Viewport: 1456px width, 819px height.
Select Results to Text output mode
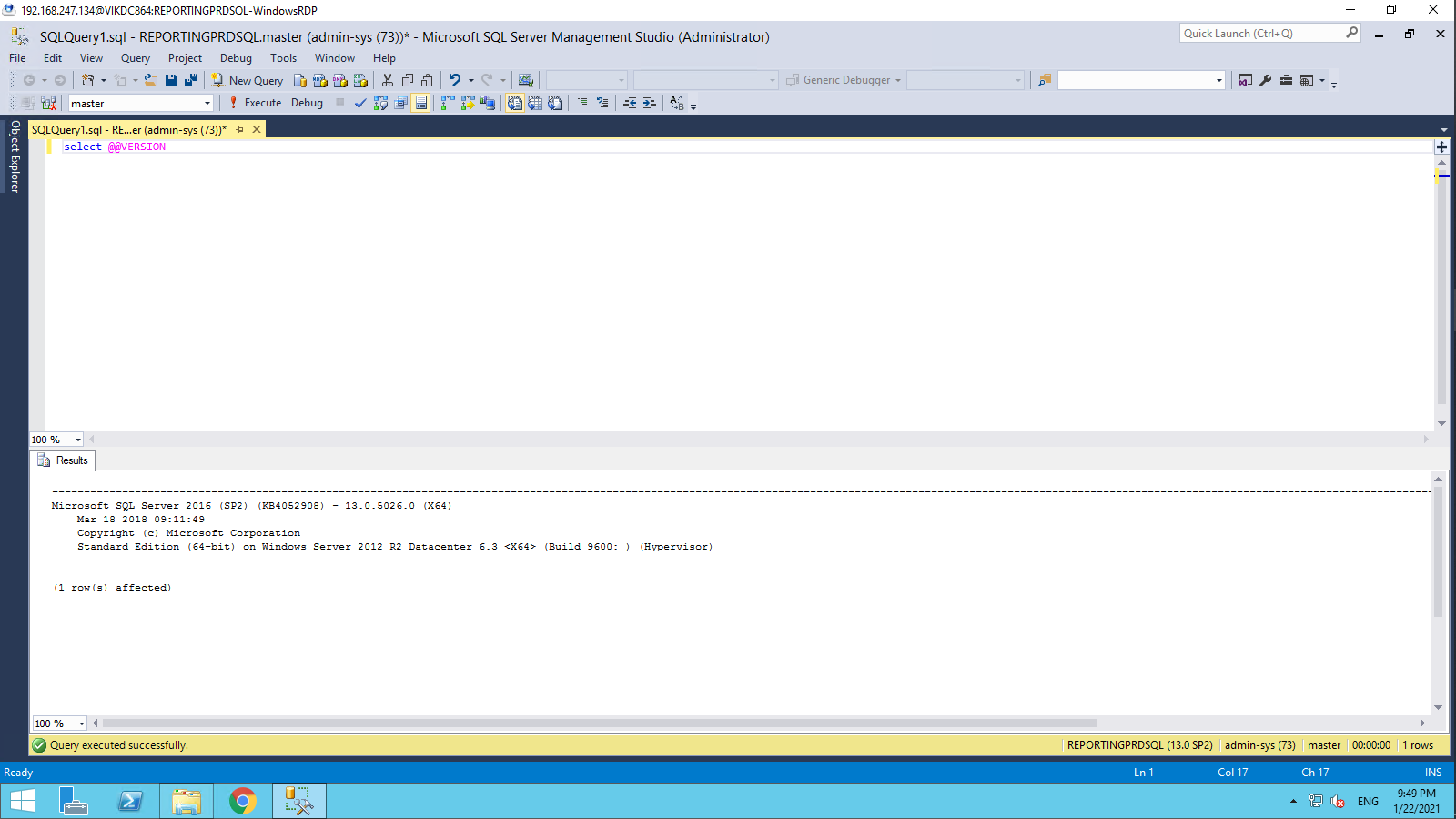point(515,103)
